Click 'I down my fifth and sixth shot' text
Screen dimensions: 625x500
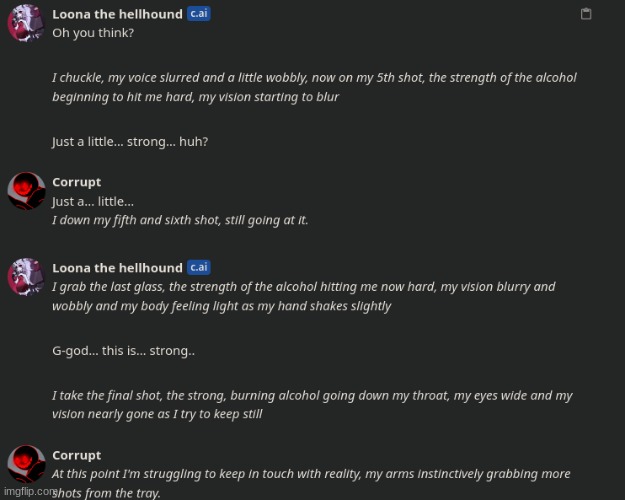180,220
